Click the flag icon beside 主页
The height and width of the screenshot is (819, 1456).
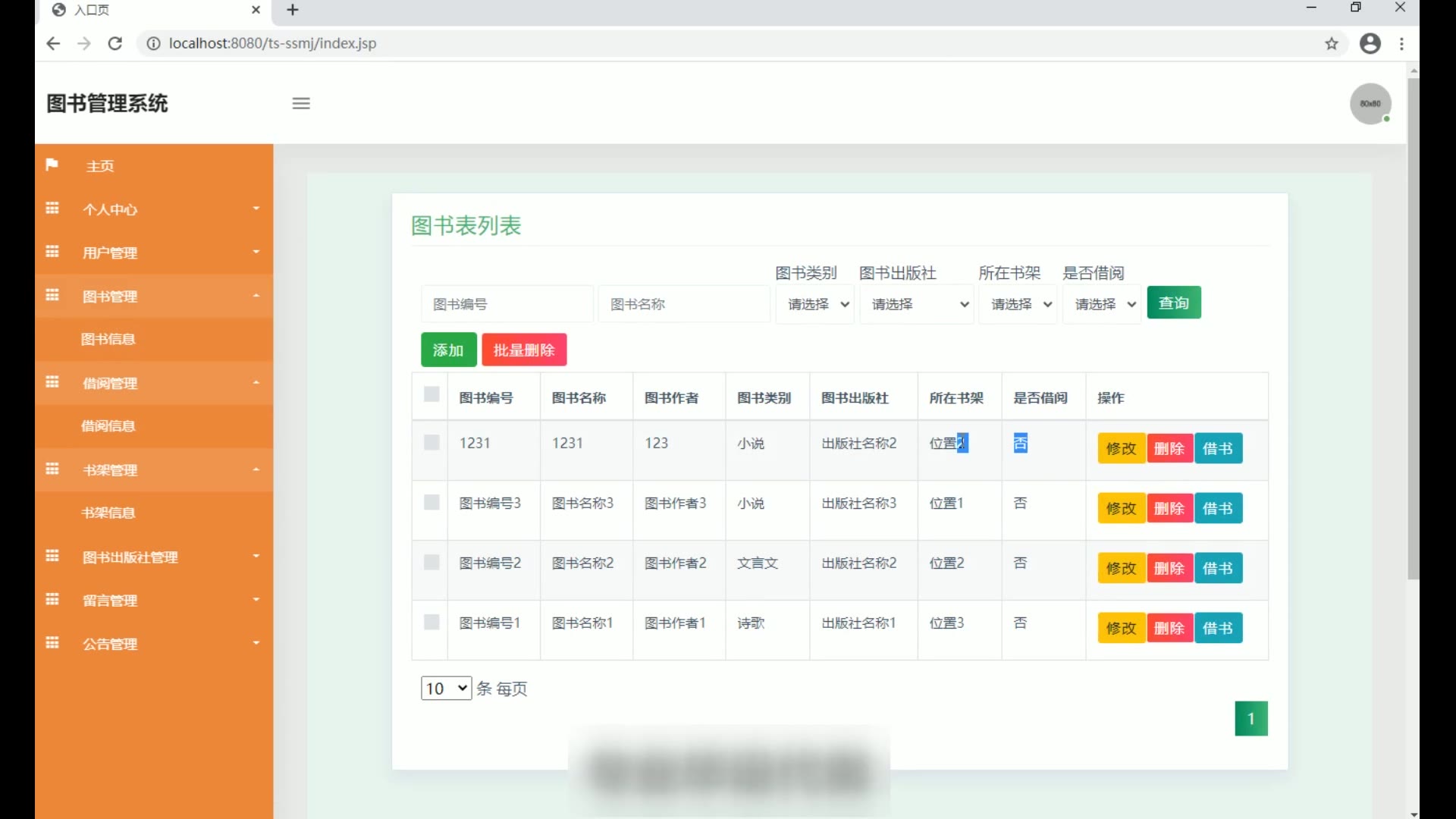pyautogui.click(x=52, y=165)
